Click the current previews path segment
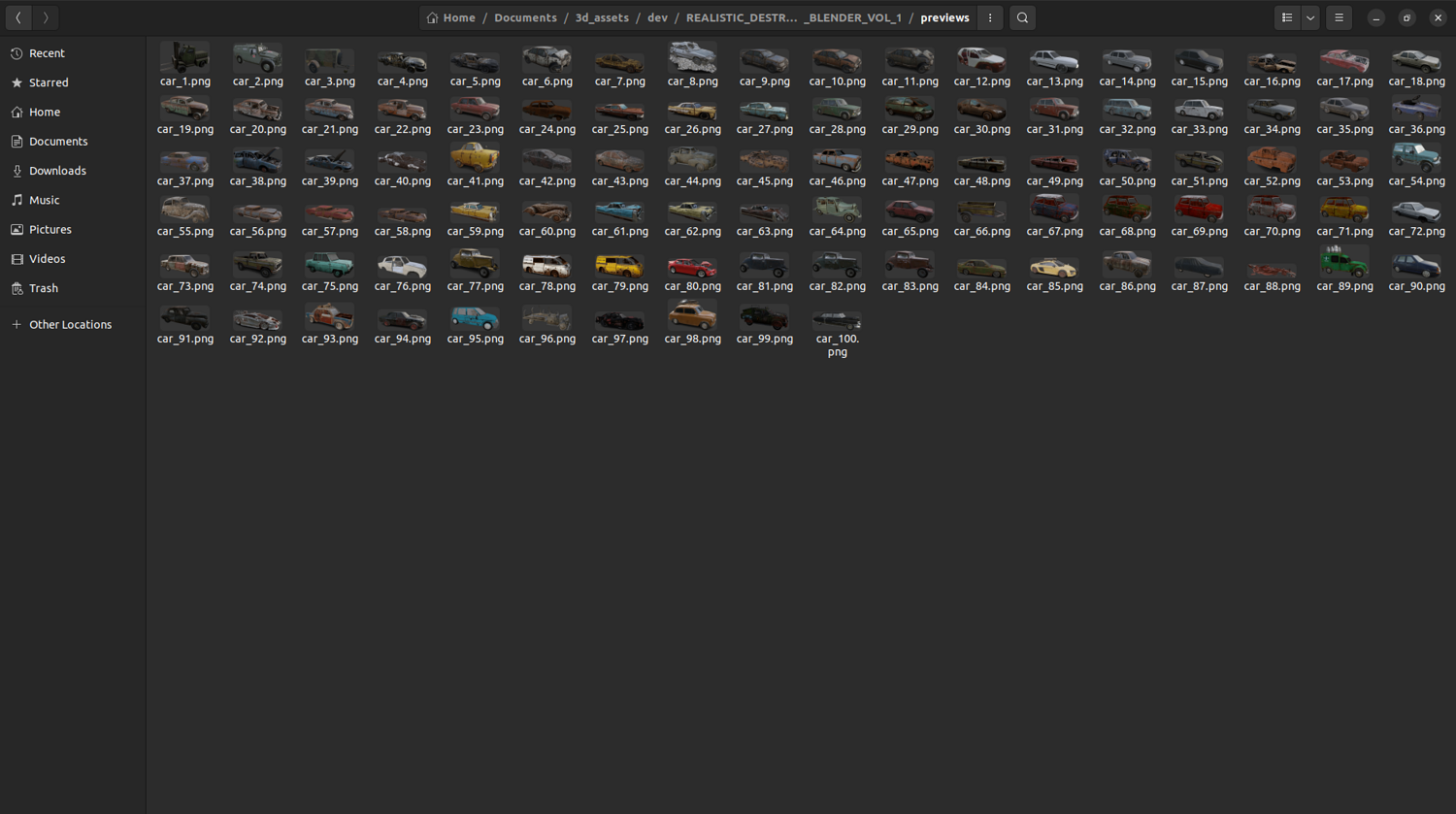 tap(944, 17)
